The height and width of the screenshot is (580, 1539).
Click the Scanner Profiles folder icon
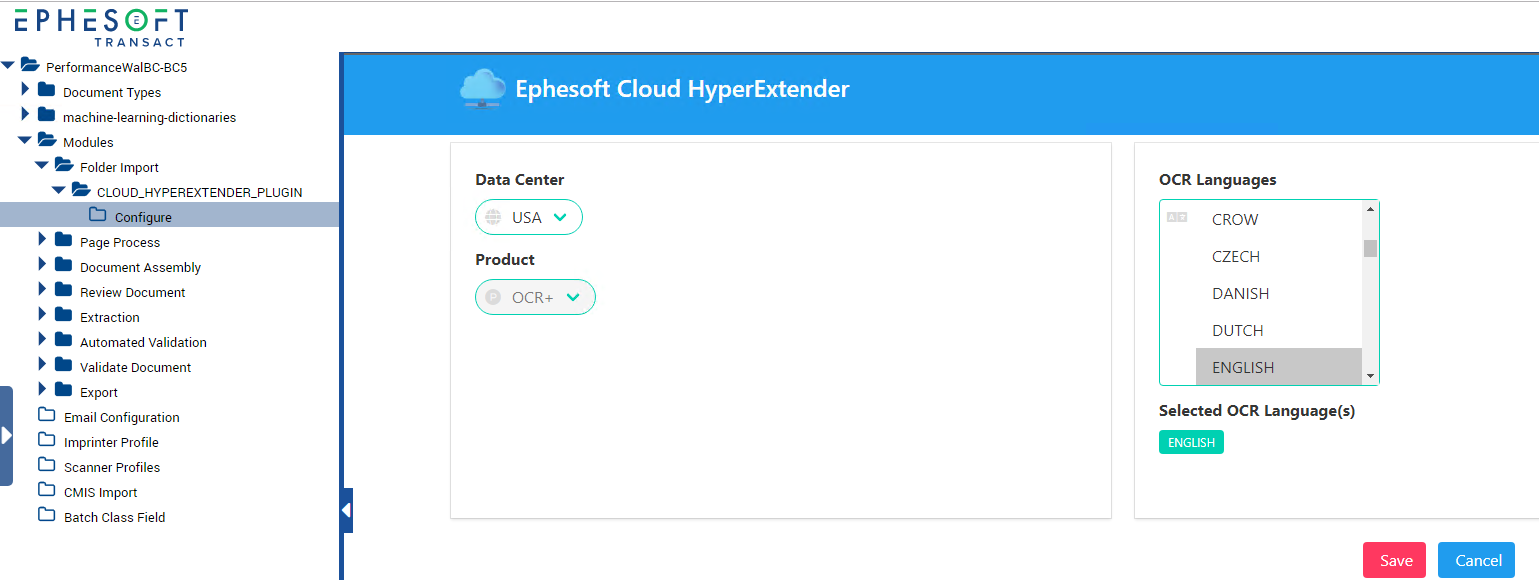pos(46,465)
